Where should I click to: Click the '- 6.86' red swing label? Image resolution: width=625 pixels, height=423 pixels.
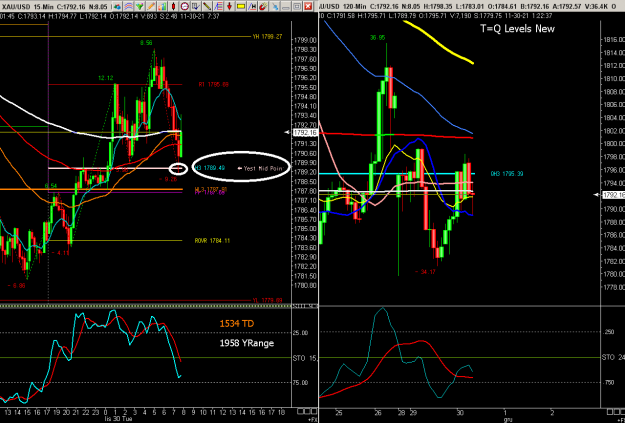[x=16, y=286]
